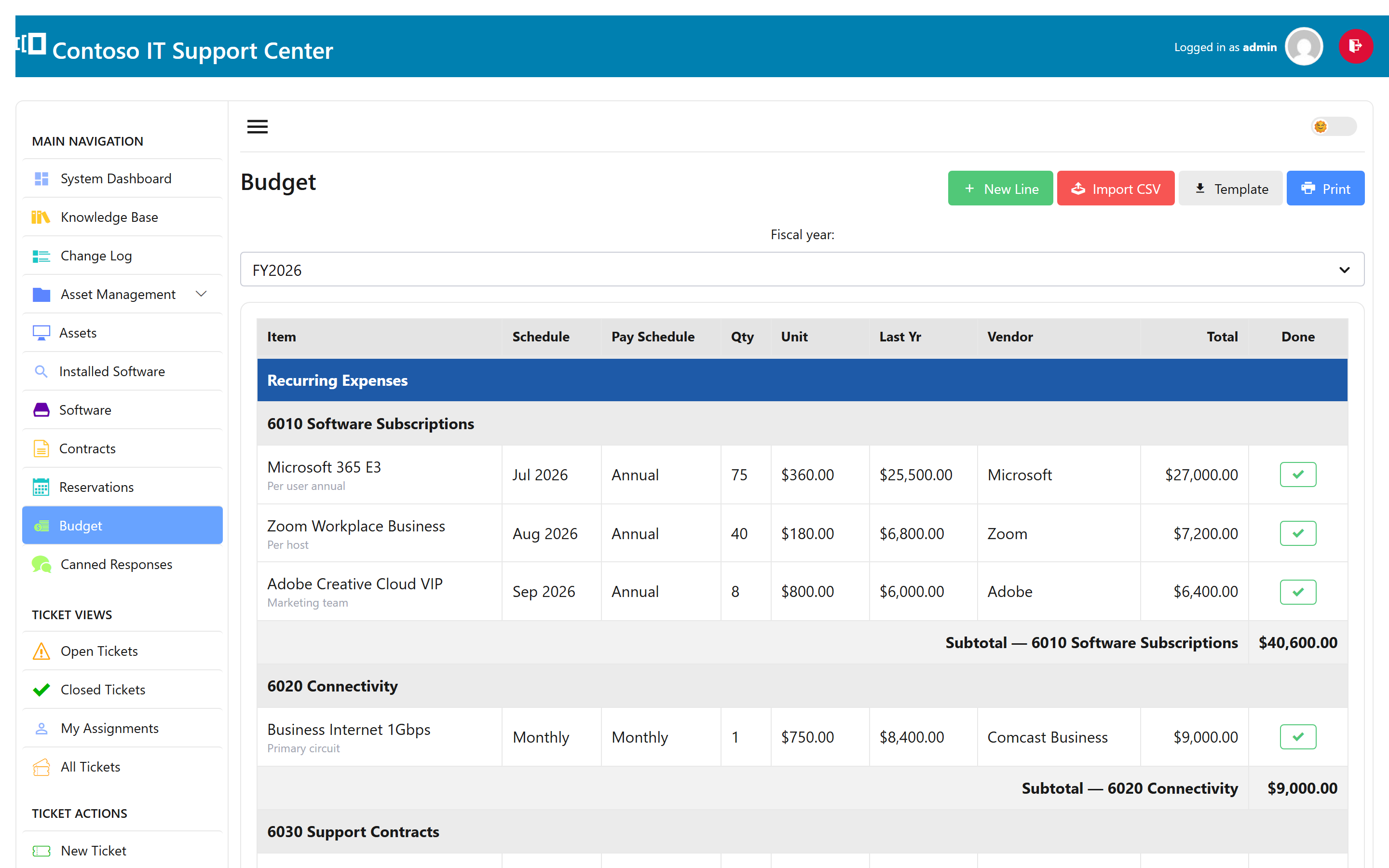Viewport: 1389px width, 868px height.
Task: Click the Open Tickets warning icon
Action: tap(41, 651)
